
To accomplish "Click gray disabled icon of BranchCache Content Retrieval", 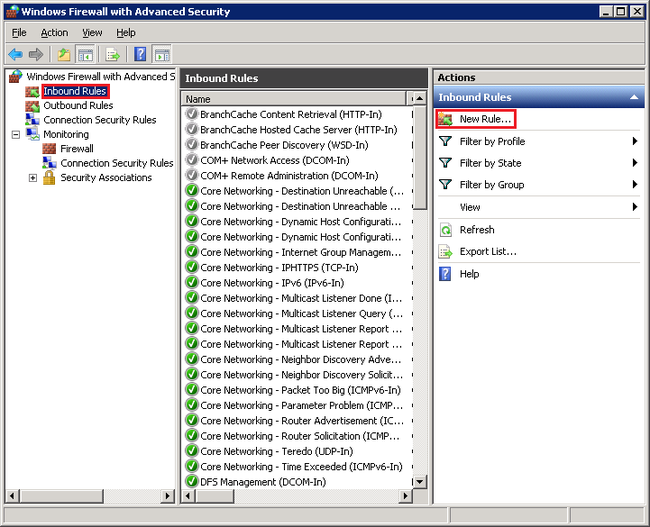I will (x=192, y=114).
